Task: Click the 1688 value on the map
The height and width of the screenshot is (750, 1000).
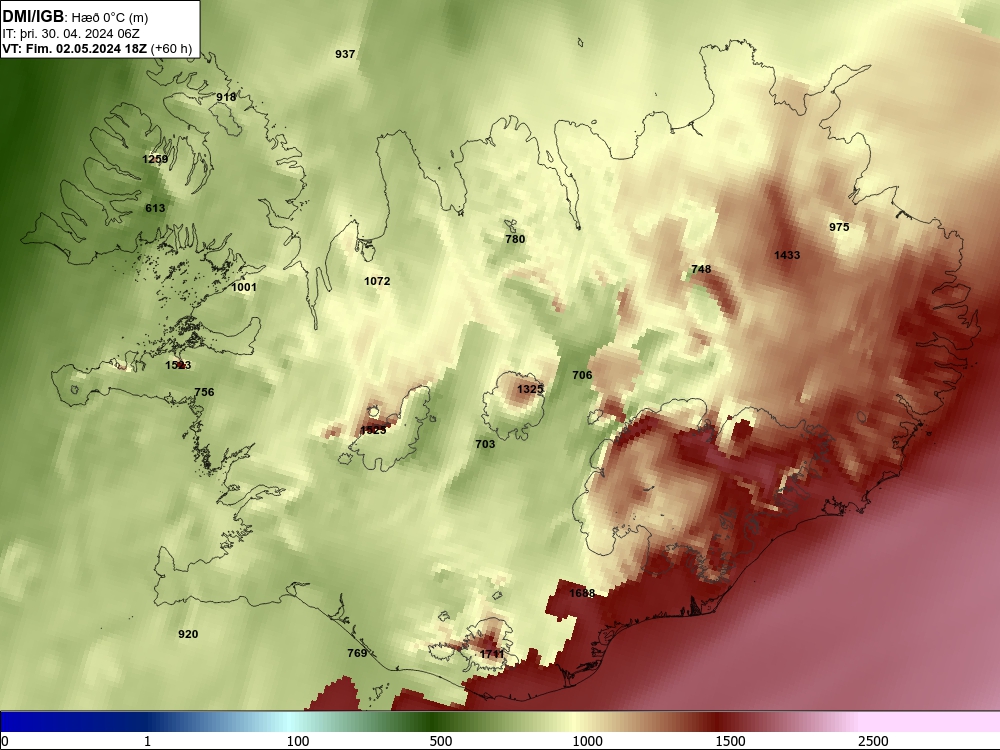Action: 582,593
